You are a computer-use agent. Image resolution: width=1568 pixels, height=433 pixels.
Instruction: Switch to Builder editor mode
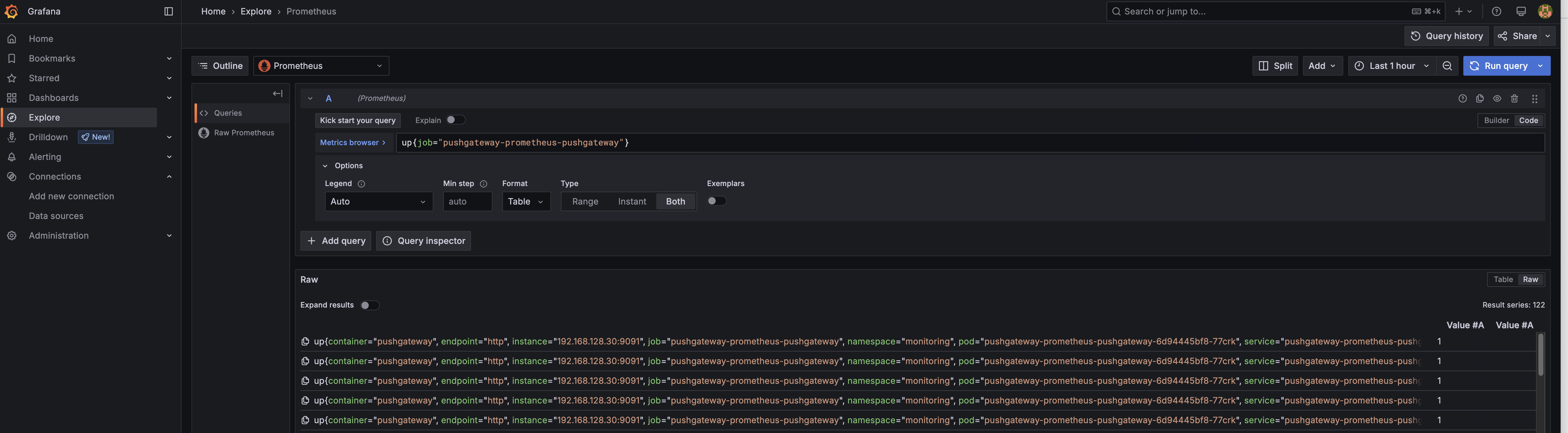click(x=1496, y=121)
